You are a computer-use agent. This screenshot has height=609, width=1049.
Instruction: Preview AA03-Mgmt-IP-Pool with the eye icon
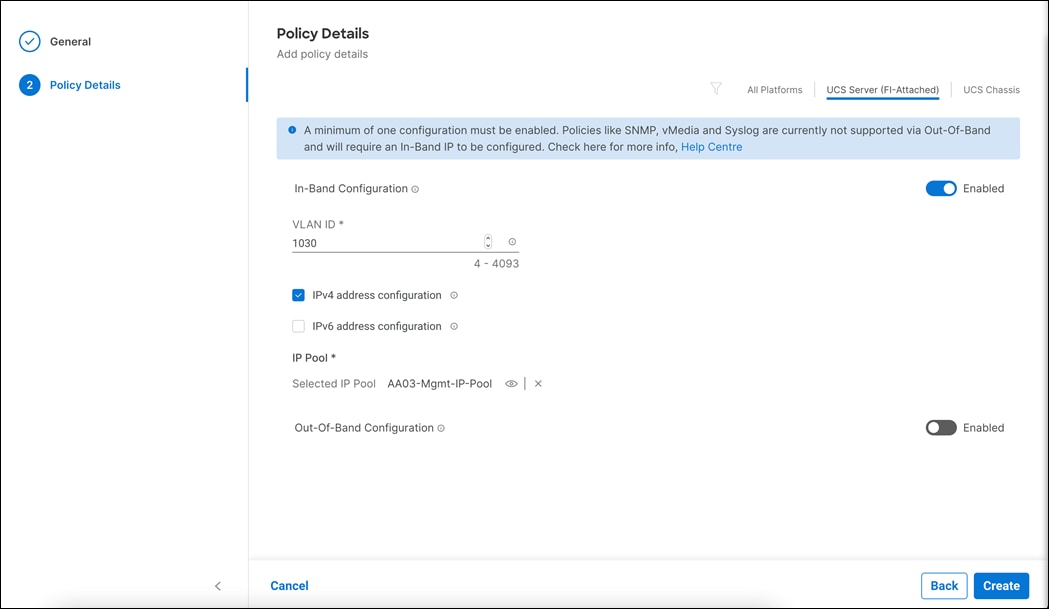[x=511, y=383]
